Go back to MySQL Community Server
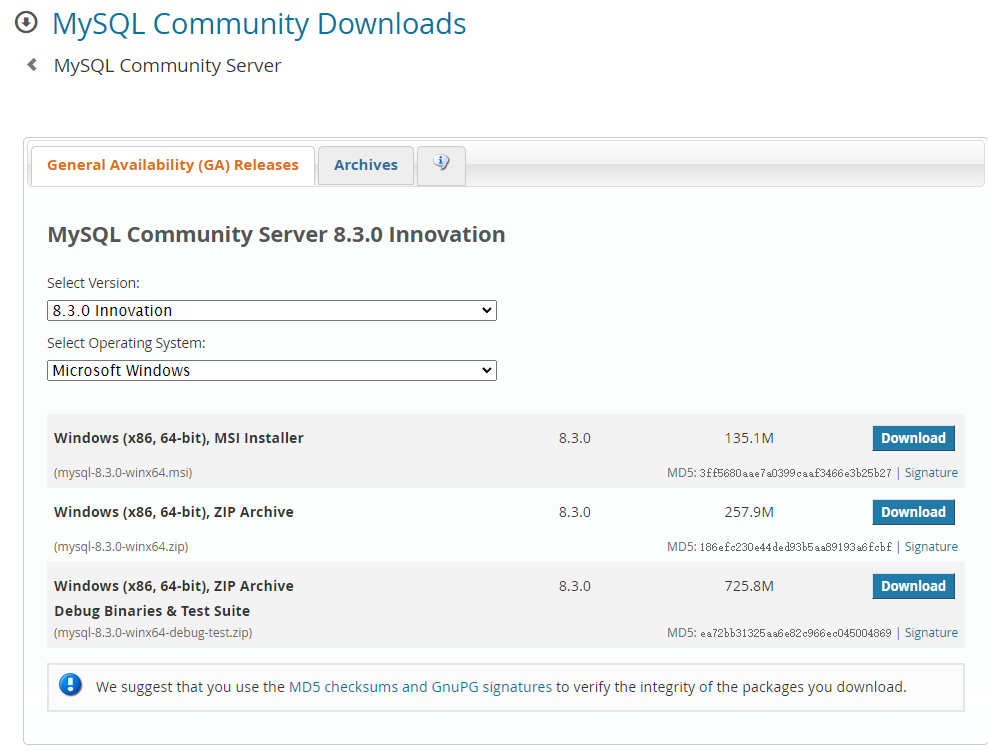The height and width of the screenshot is (751, 988). pyautogui.click(x=168, y=66)
